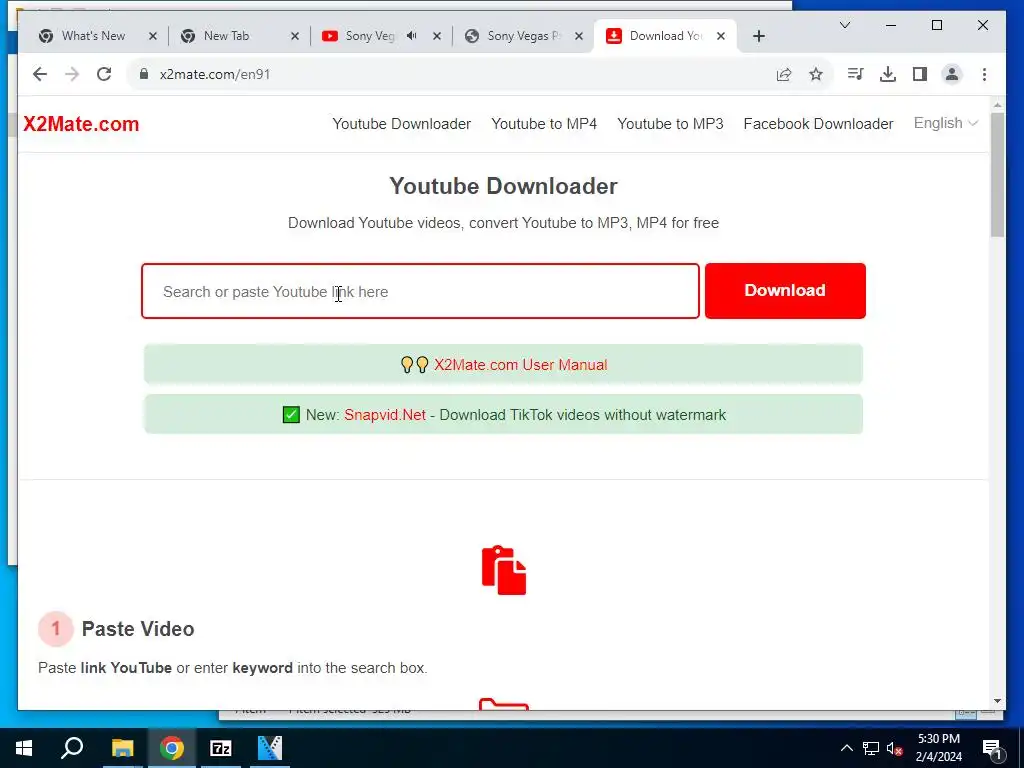
Task: Bookmark this page with the star icon
Action: point(816,74)
